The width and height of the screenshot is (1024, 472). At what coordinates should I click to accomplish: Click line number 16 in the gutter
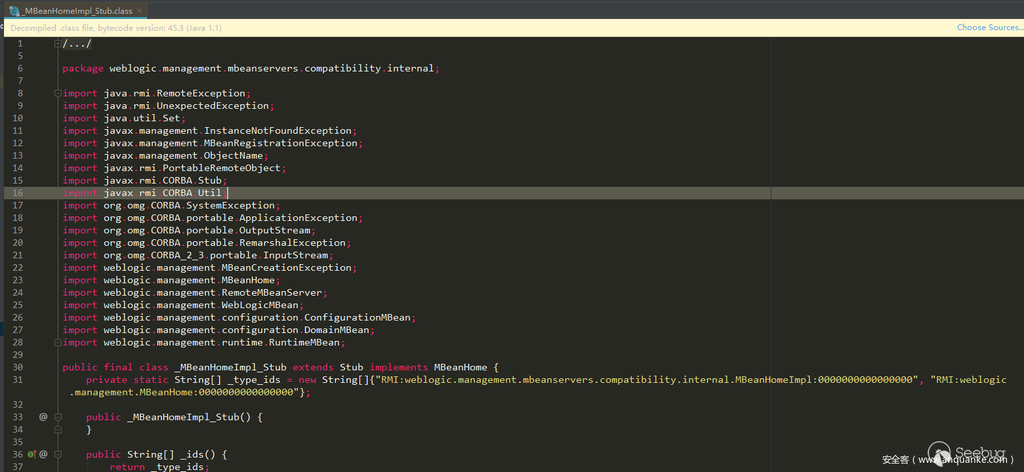tap(17, 193)
